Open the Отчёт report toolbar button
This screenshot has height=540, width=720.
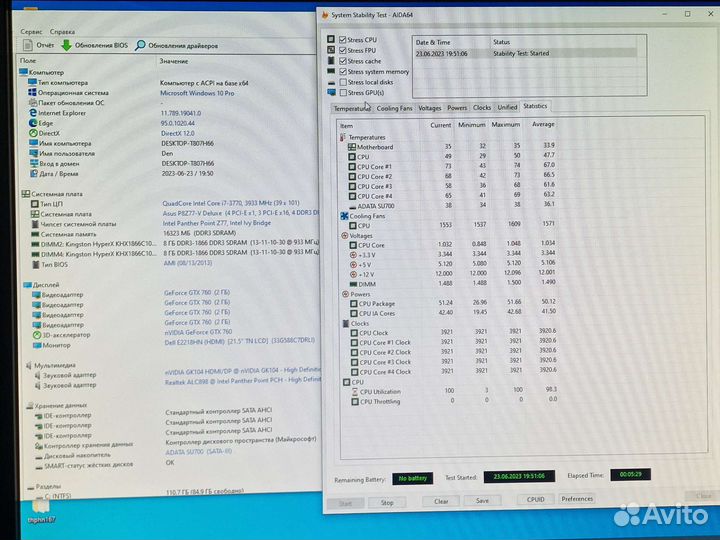39,45
